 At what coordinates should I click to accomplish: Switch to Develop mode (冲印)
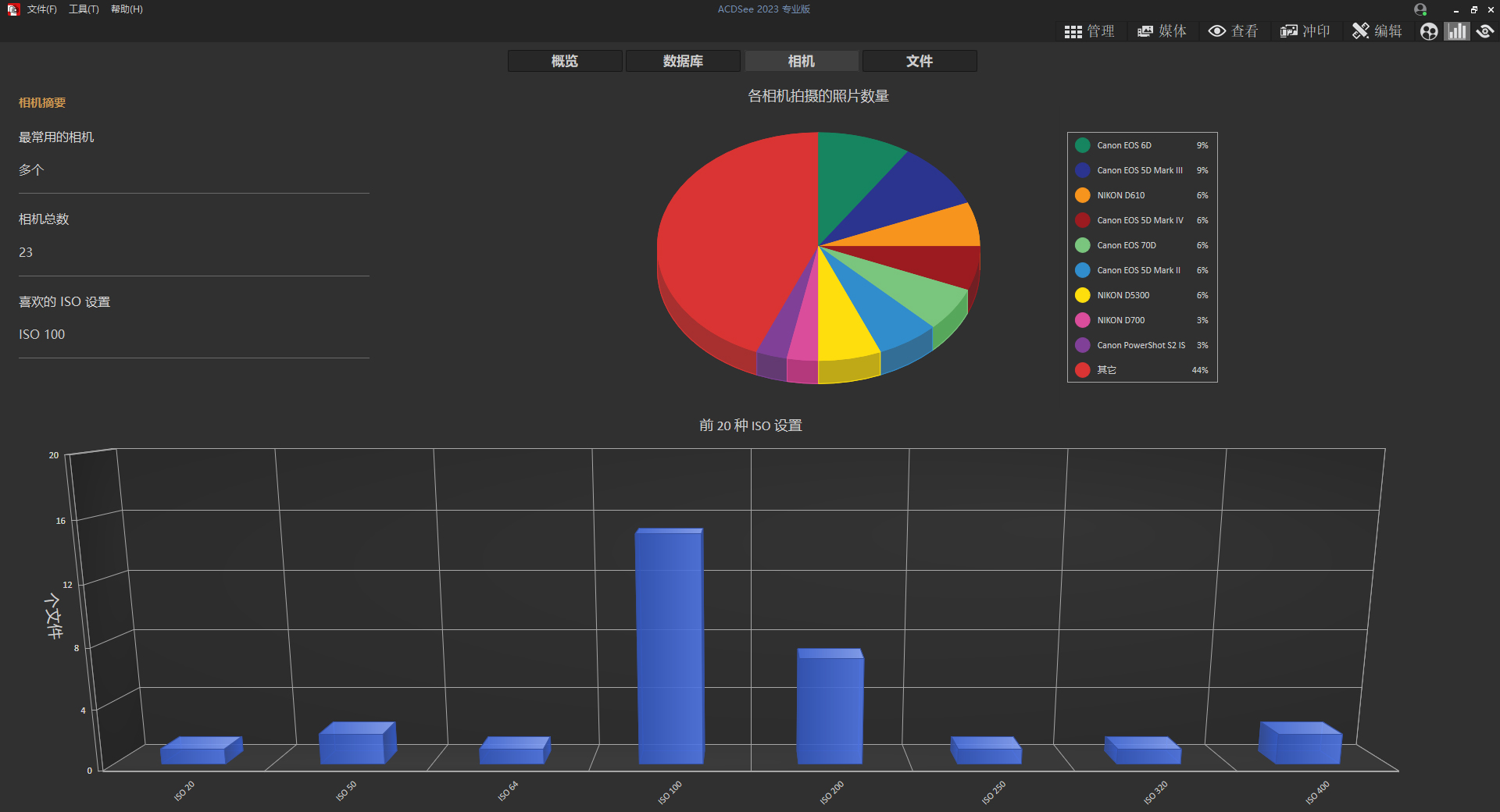[x=1305, y=31]
